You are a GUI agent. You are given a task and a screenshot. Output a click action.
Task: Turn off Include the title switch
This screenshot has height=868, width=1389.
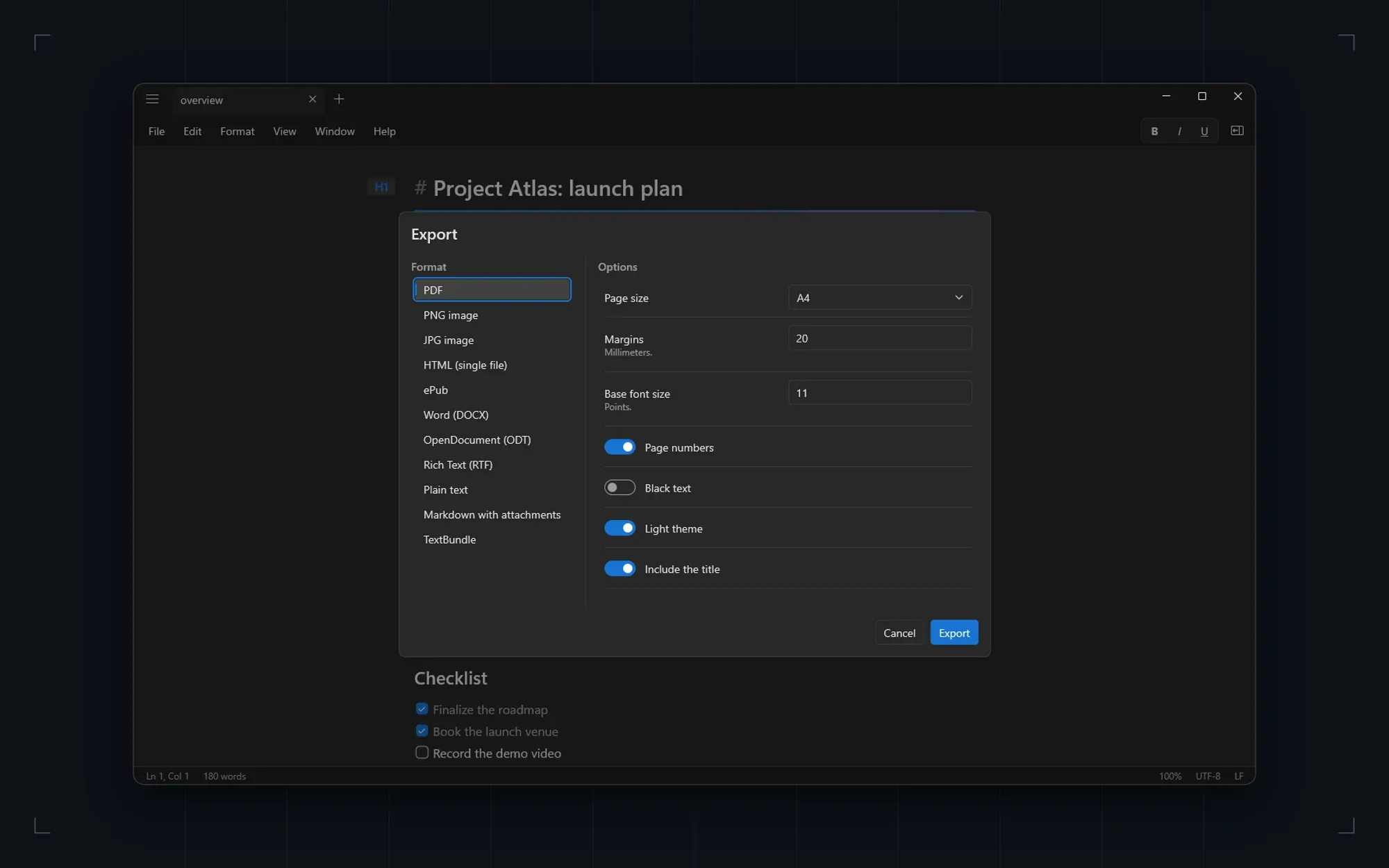click(x=619, y=569)
